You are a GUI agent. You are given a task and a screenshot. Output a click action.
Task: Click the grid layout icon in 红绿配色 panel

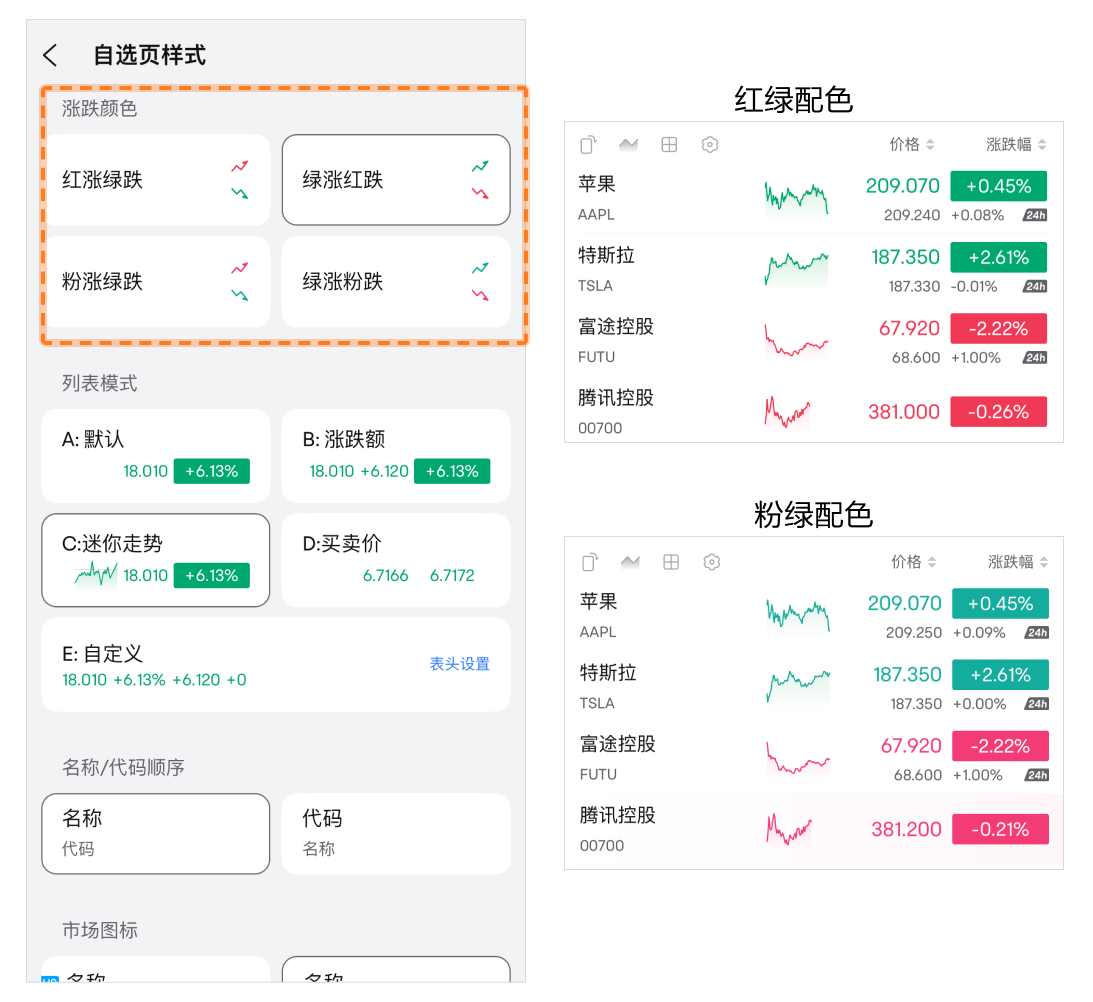(x=669, y=145)
